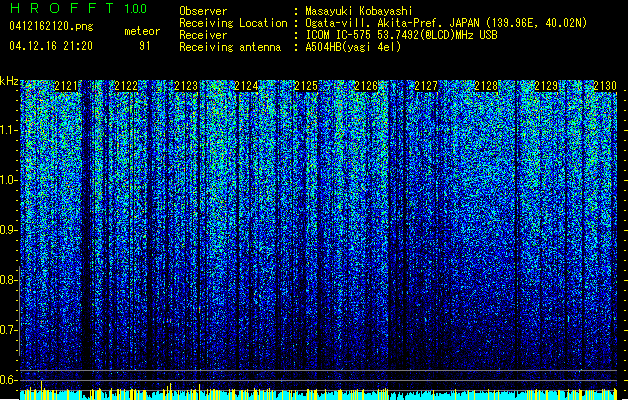The width and height of the screenshot is (629, 400).
Task: Click the 2128 time marker
Action: 486,86
